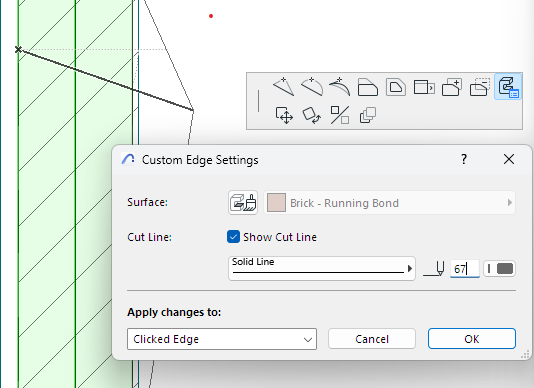Select Subtract from Polygon tool
Image resolution: width=534 pixels, height=388 pixels.
480,87
